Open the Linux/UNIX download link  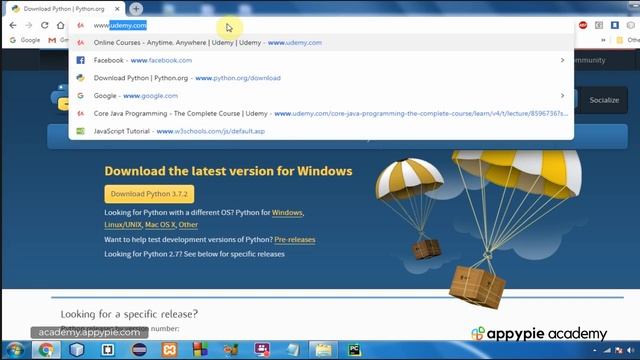coord(123,224)
